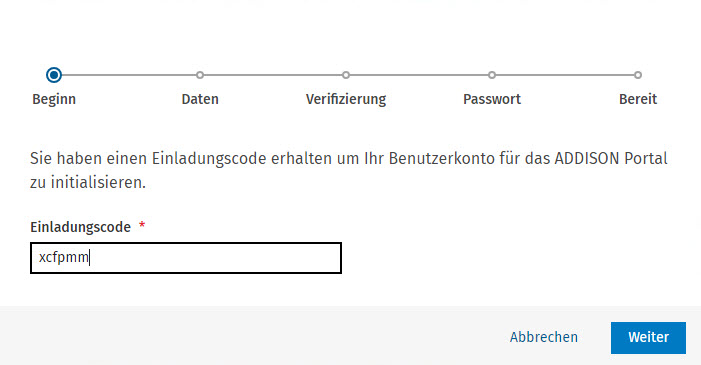Click the Beginn step circle indicator
Image resolution: width=701 pixels, height=365 pixels.
(x=54, y=75)
